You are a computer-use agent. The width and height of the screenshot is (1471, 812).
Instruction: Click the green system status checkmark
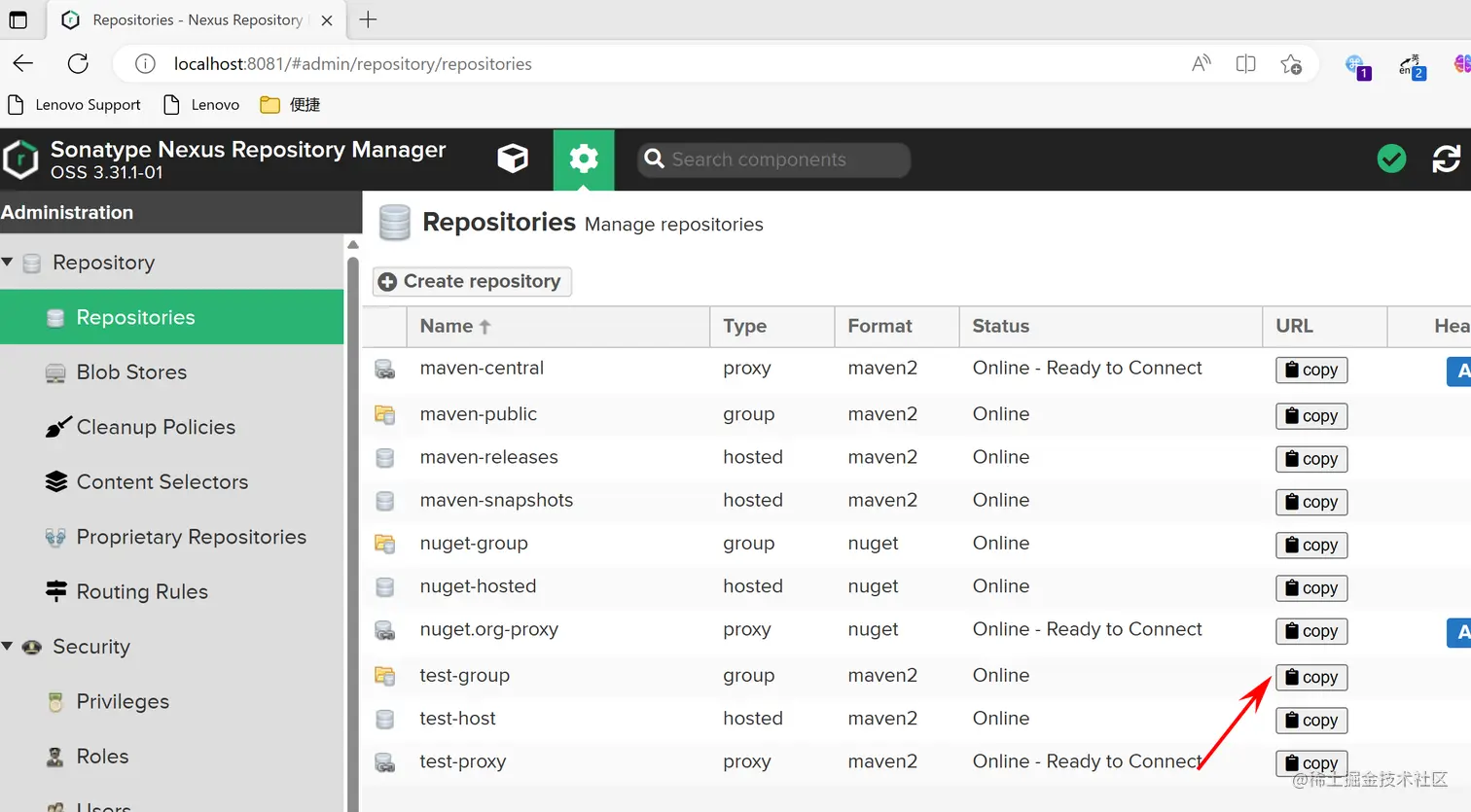point(1391,159)
